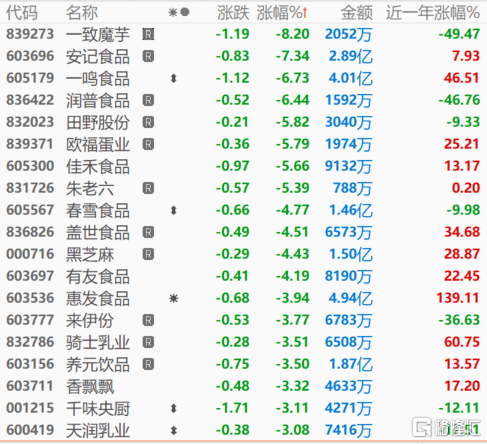The height and width of the screenshot is (444, 487).
Task: Click the R badge next to 养元饮品
Action: click(x=148, y=364)
